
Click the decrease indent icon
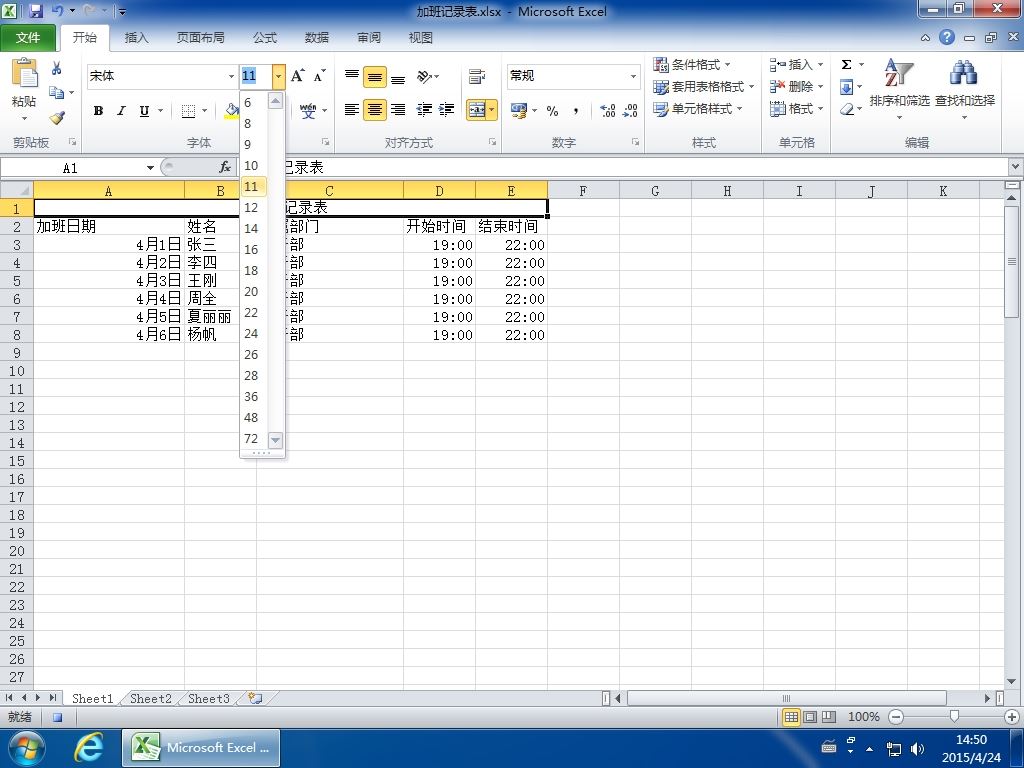(x=424, y=110)
